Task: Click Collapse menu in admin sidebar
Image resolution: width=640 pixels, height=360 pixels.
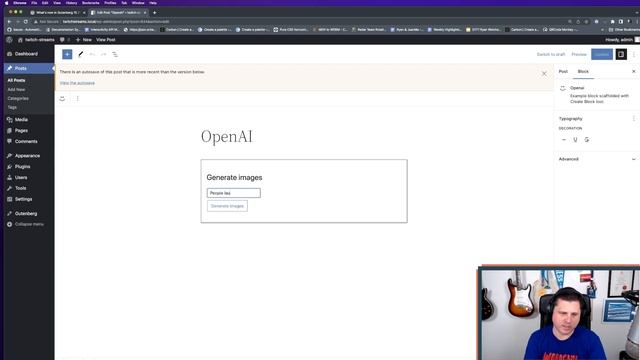Action: coord(25,224)
